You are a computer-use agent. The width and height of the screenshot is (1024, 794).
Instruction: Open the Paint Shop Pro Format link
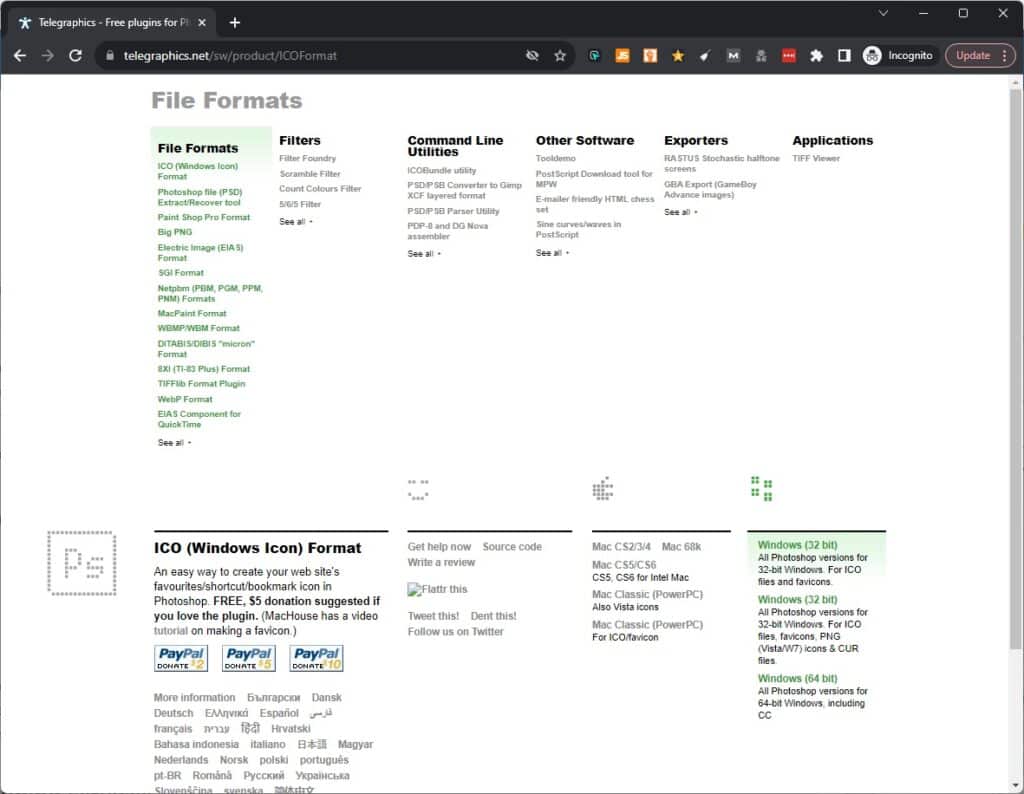[x=204, y=217]
